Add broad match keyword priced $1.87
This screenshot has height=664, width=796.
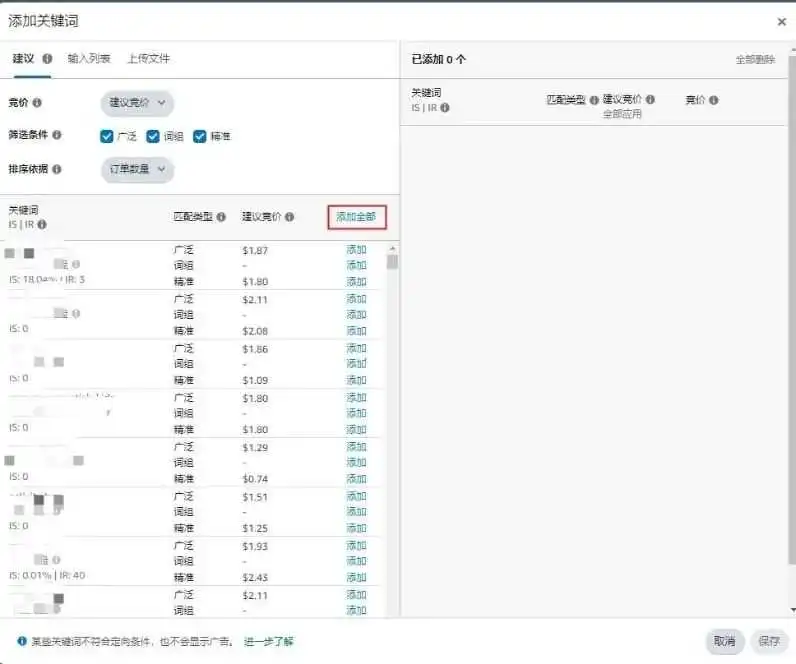(x=356, y=250)
